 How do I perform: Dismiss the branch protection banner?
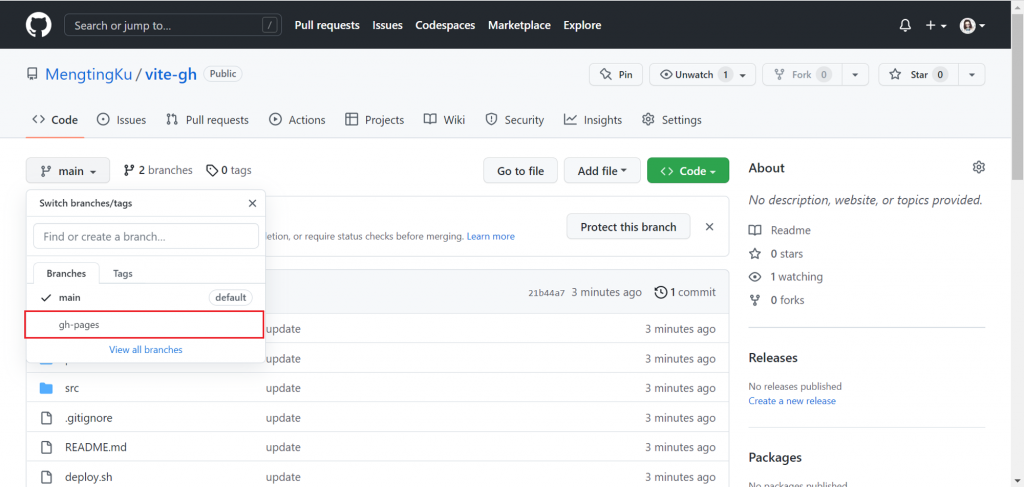coord(710,227)
